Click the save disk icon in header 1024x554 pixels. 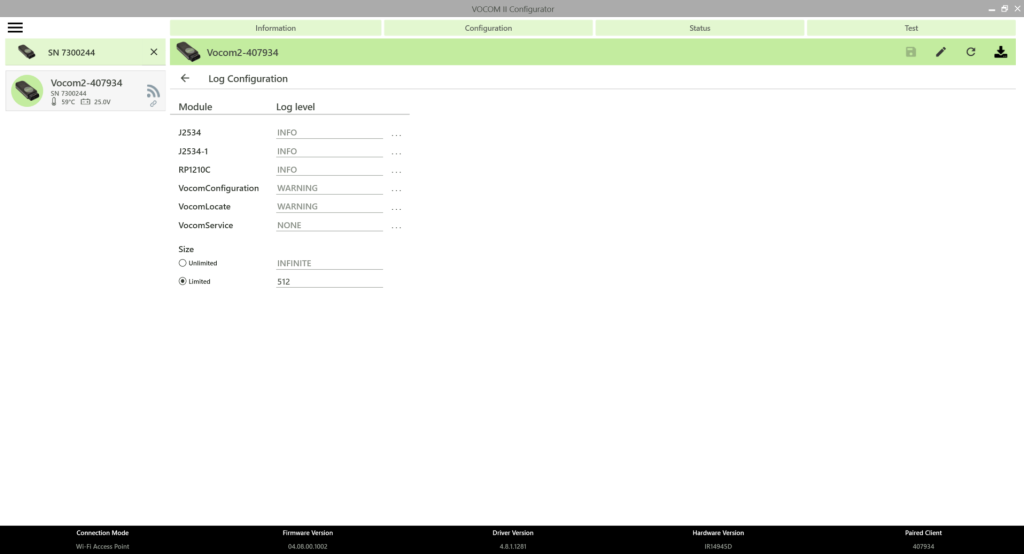coord(910,52)
